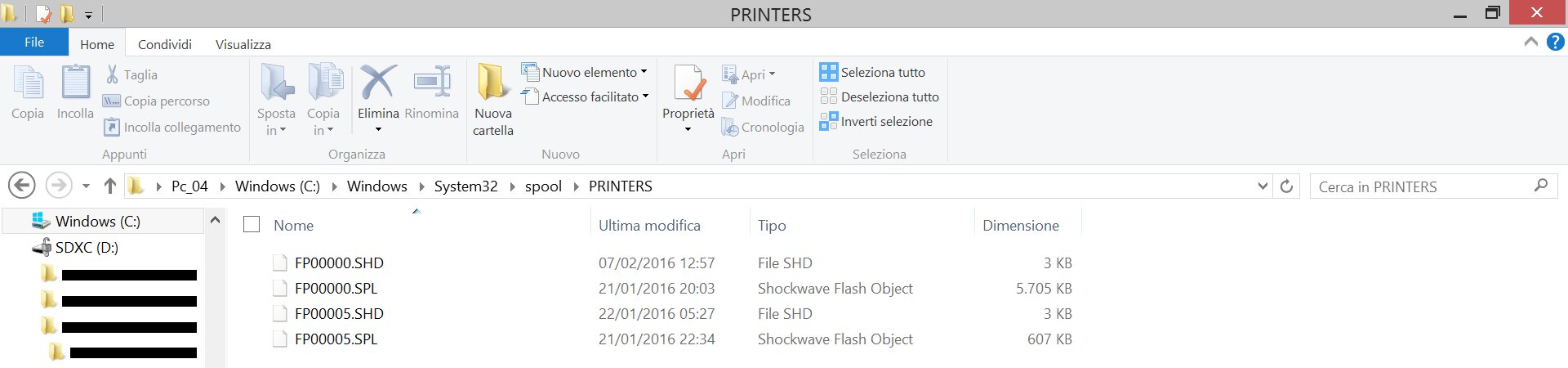Create a folder with Nuova cartella
This screenshot has height=368, width=1568.
[493, 100]
